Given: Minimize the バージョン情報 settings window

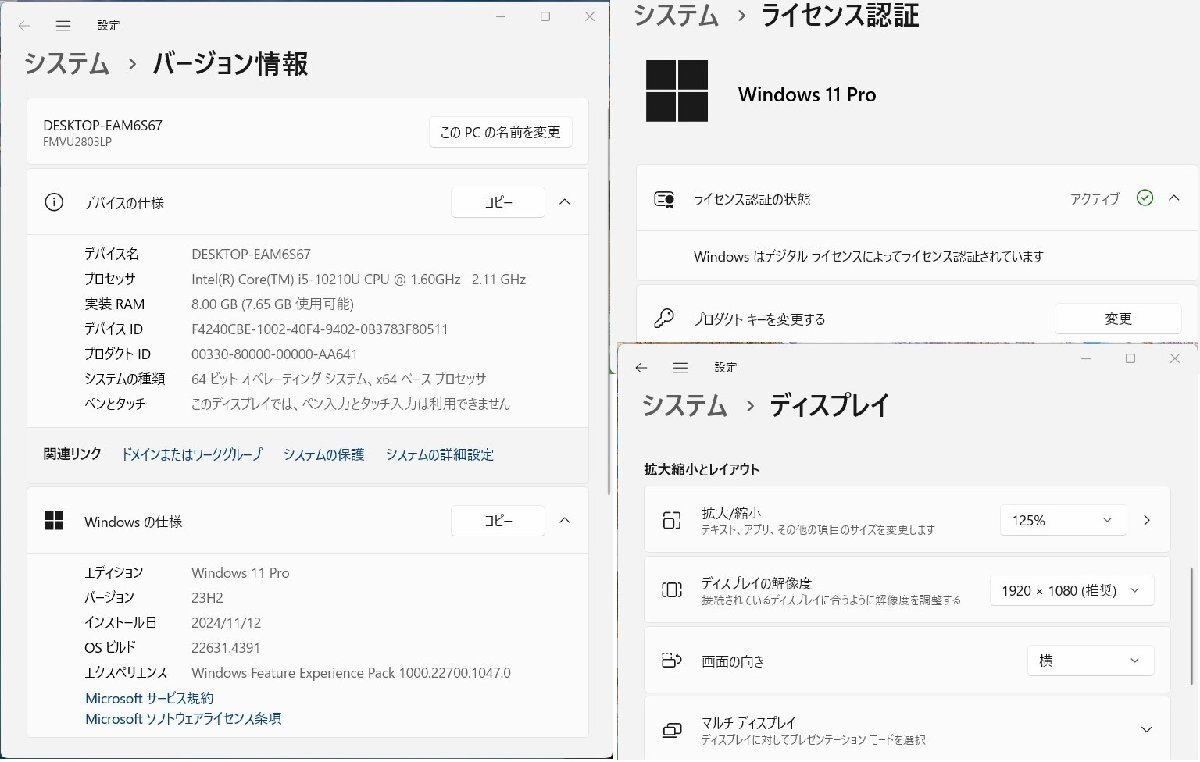Looking at the screenshot, I should point(500,17).
